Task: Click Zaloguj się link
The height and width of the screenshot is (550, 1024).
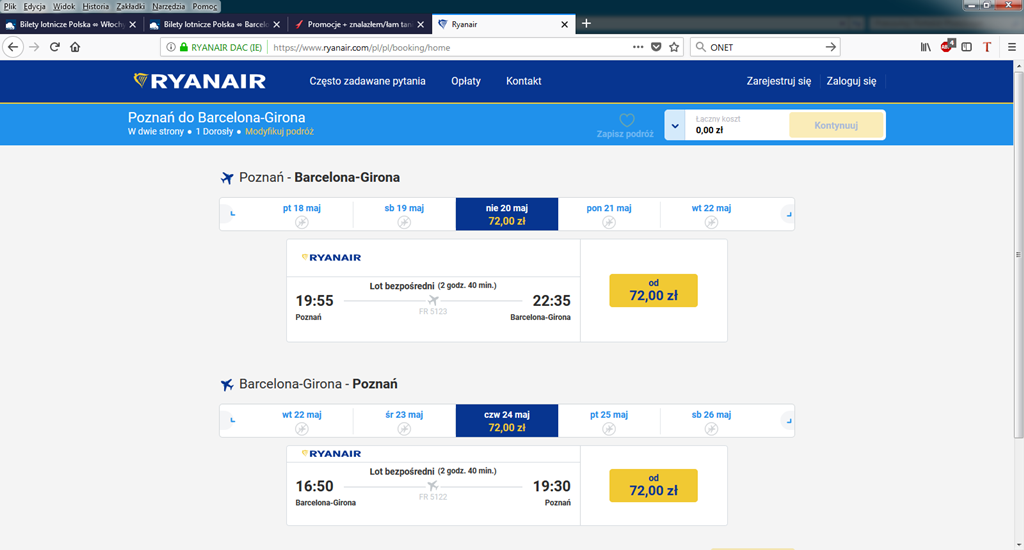Action: point(851,81)
